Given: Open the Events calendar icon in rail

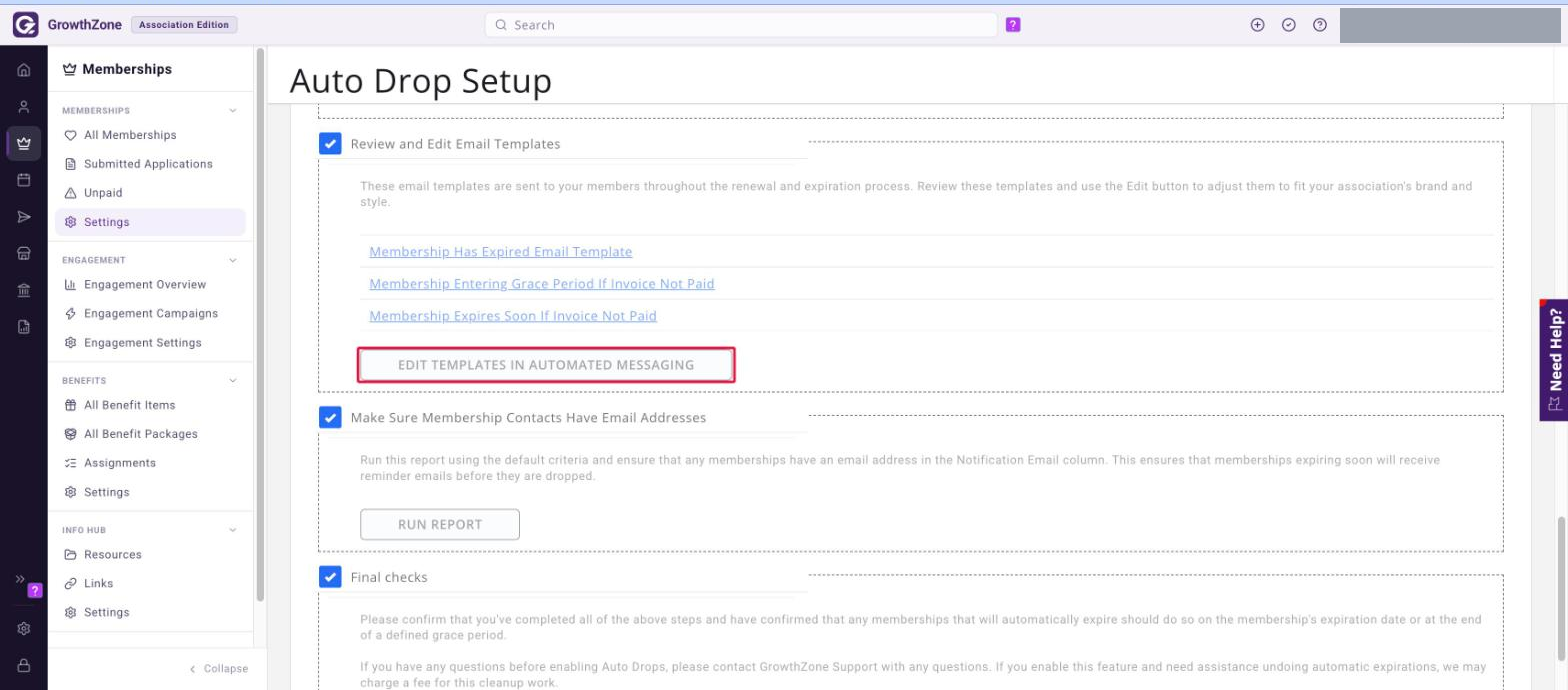Looking at the screenshot, I should point(24,180).
